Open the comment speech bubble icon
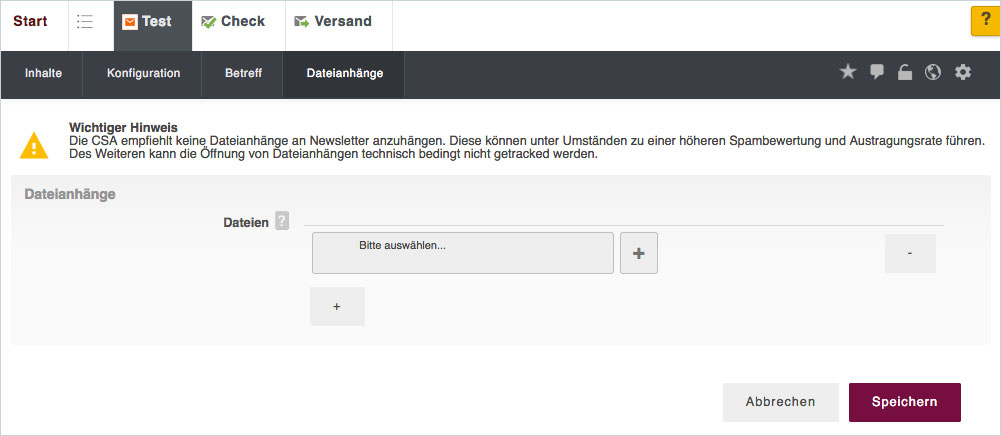This screenshot has height=436, width=1001. (x=877, y=72)
